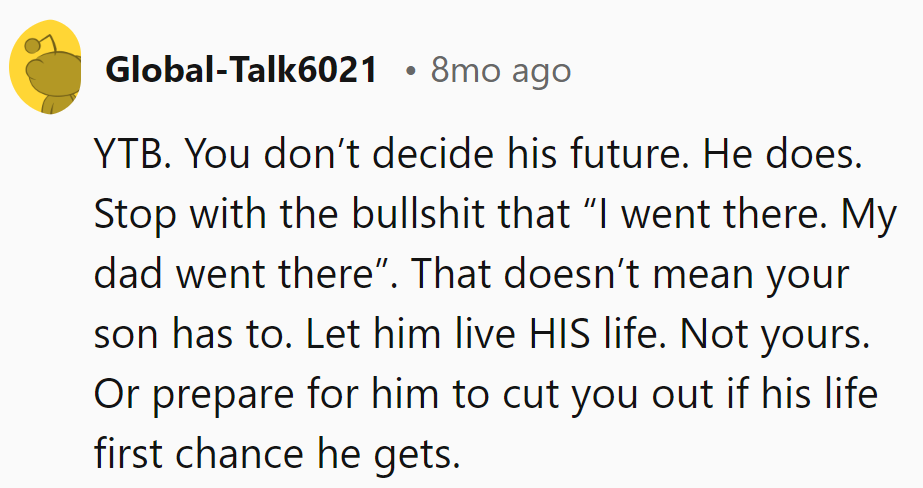Click the dot separator before the timestamp
The image size is (923, 488).
pos(410,72)
